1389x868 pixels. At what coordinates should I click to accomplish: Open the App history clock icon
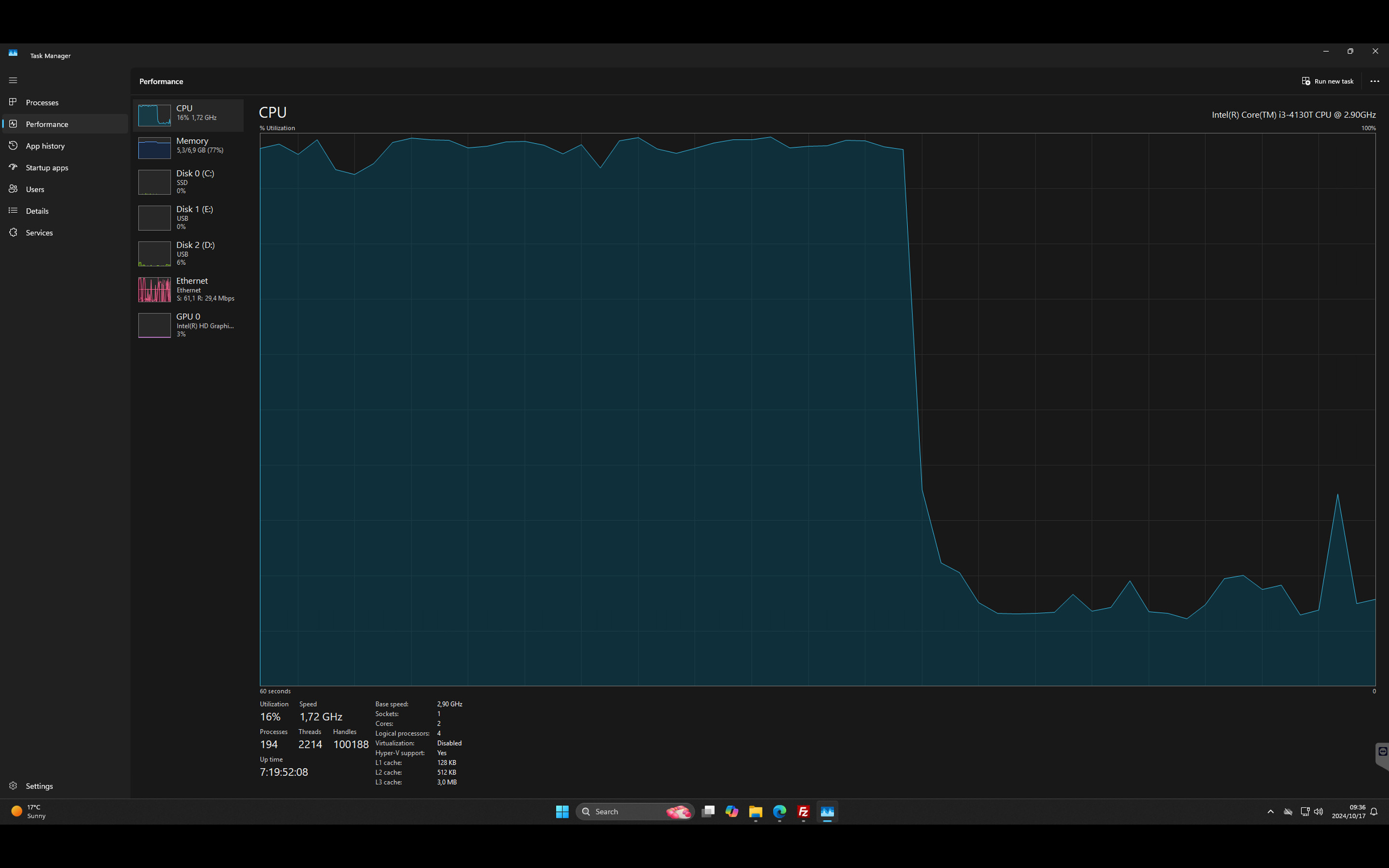point(13,146)
